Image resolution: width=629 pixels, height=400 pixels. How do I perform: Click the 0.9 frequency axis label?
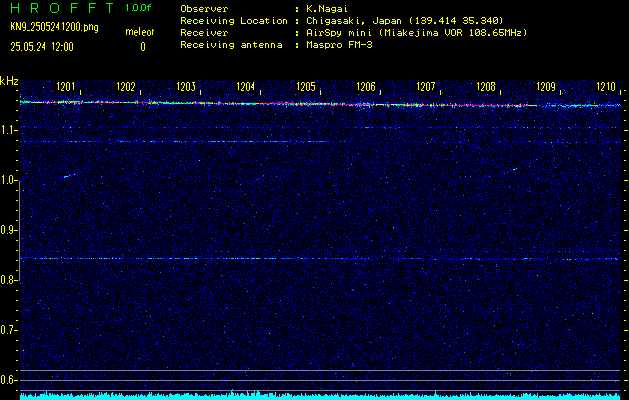pyautogui.click(x=8, y=230)
